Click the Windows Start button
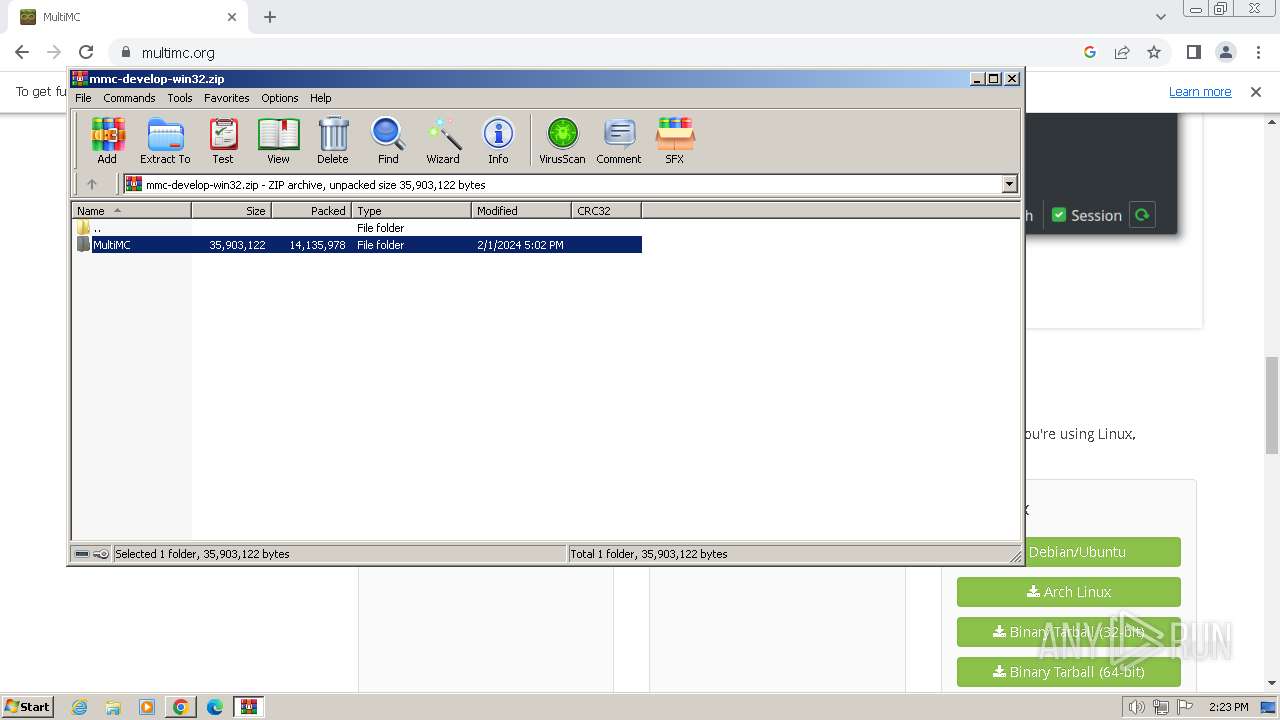This screenshot has width=1280, height=720. tap(28, 707)
